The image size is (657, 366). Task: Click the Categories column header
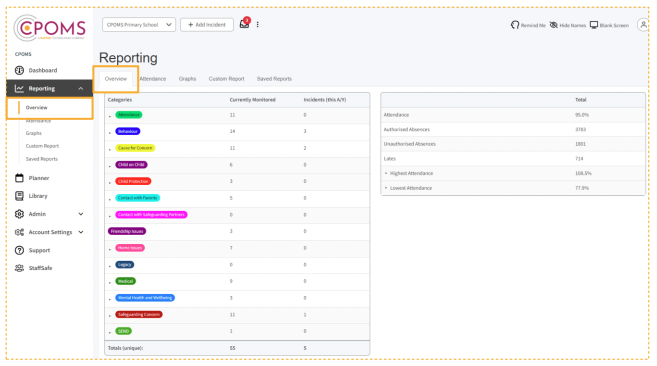point(120,100)
